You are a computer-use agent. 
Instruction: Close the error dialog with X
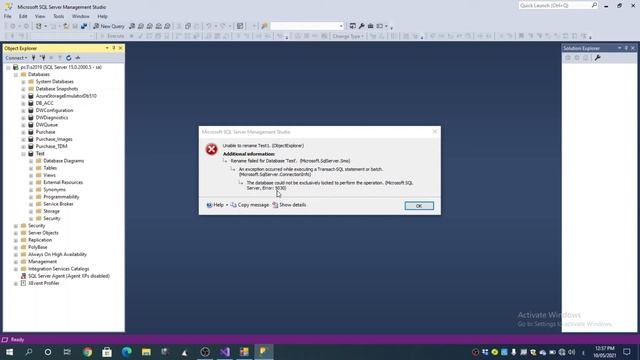[x=434, y=131]
